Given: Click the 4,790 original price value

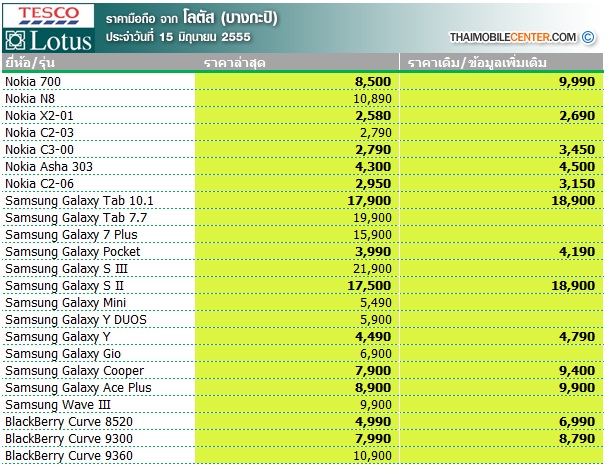Looking at the screenshot, I should (577, 338).
